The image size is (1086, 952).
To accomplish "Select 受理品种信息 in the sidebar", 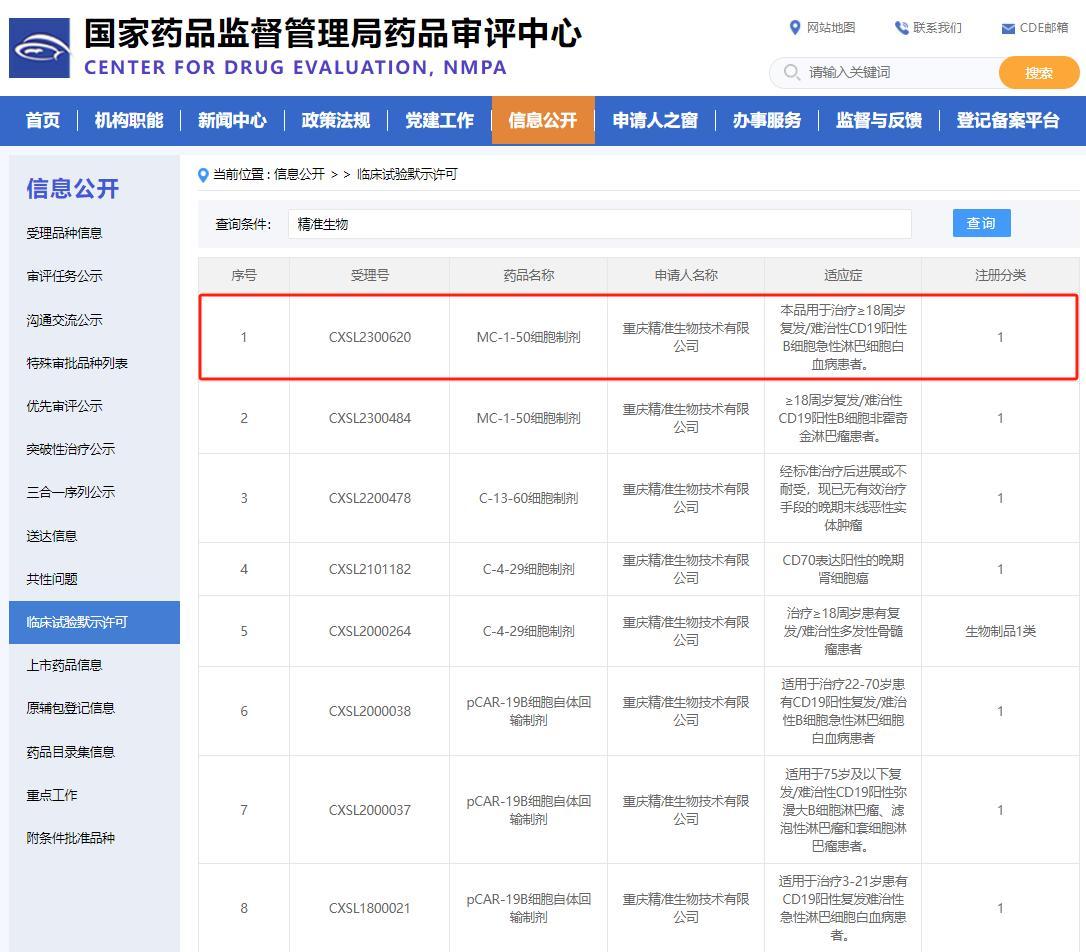I will point(64,233).
